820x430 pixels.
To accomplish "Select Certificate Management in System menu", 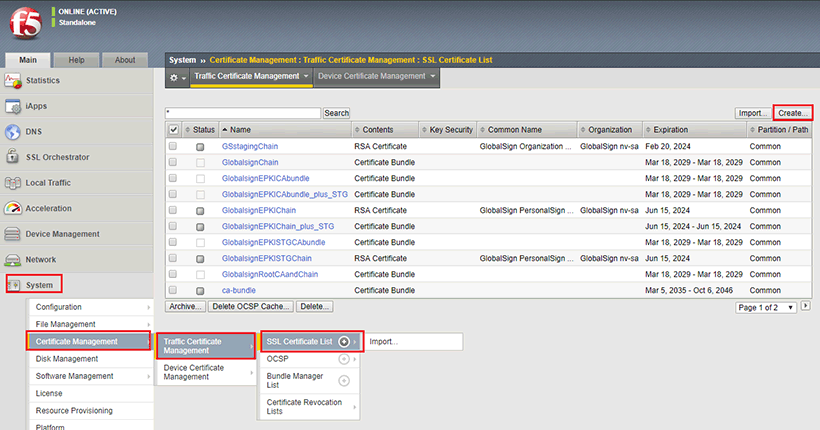I will (x=89, y=342).
